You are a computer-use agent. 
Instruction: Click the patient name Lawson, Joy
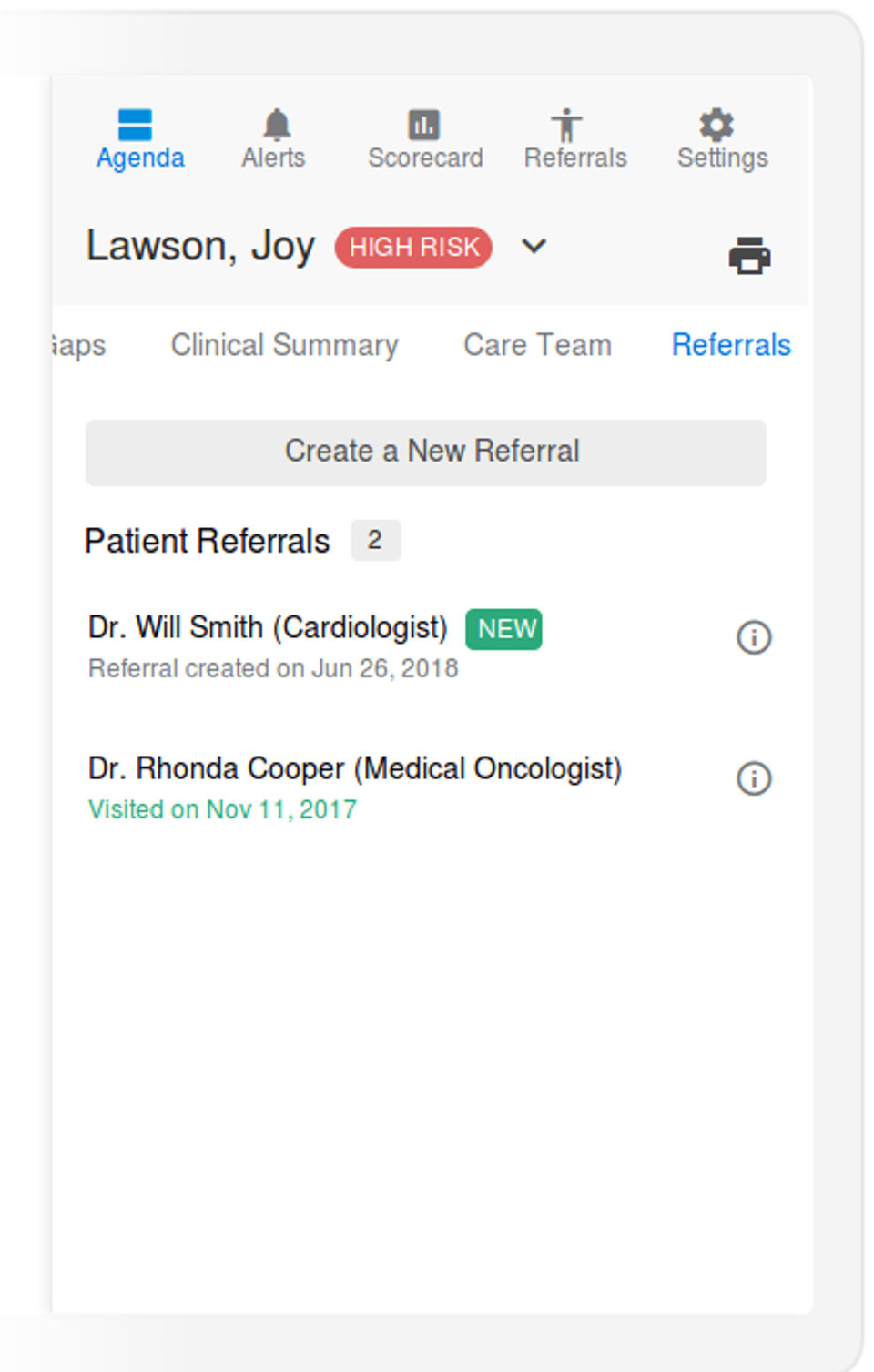[200, 246]
